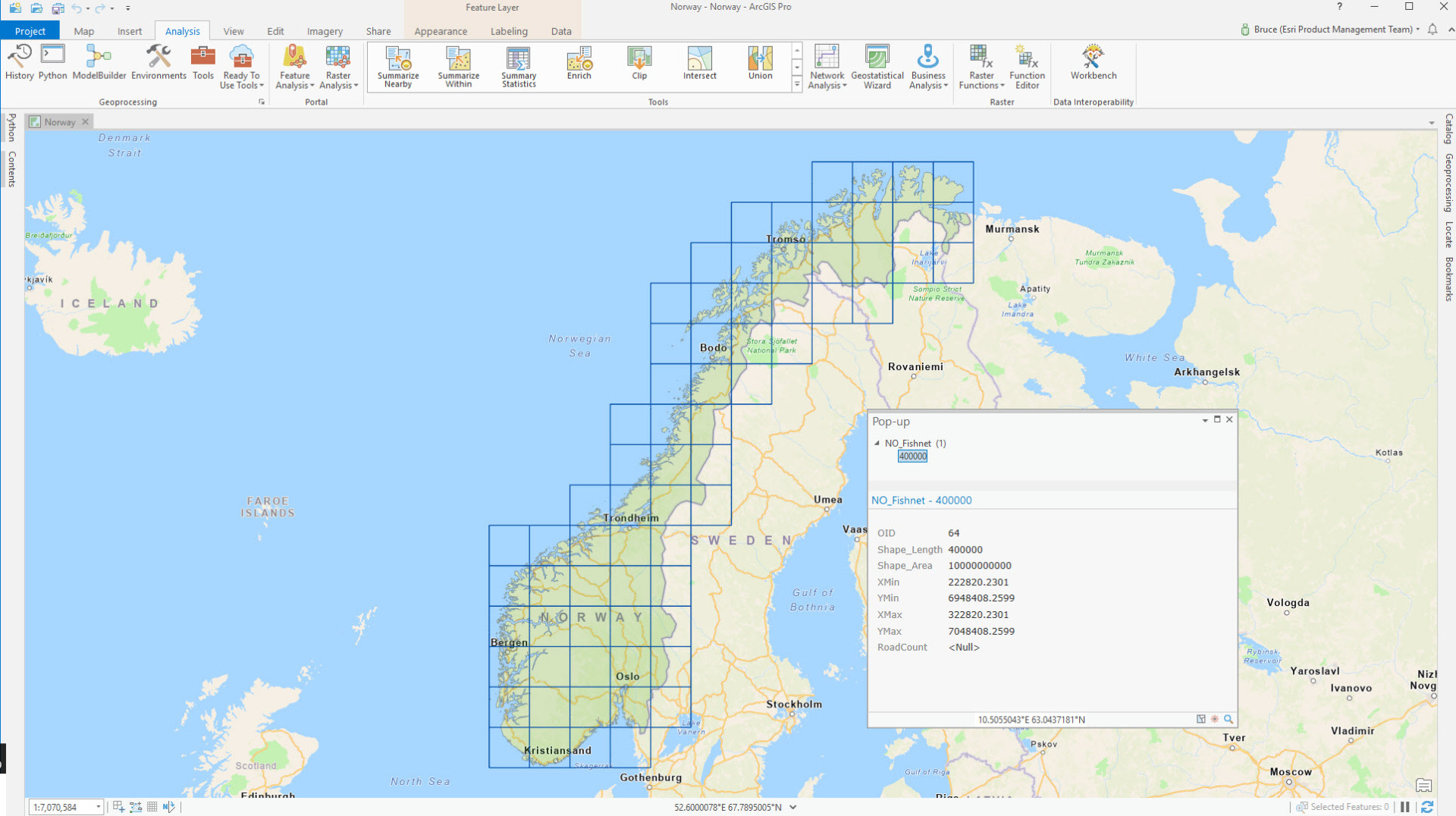
Task: Open the raster Function Editor
Action: 1028,67
